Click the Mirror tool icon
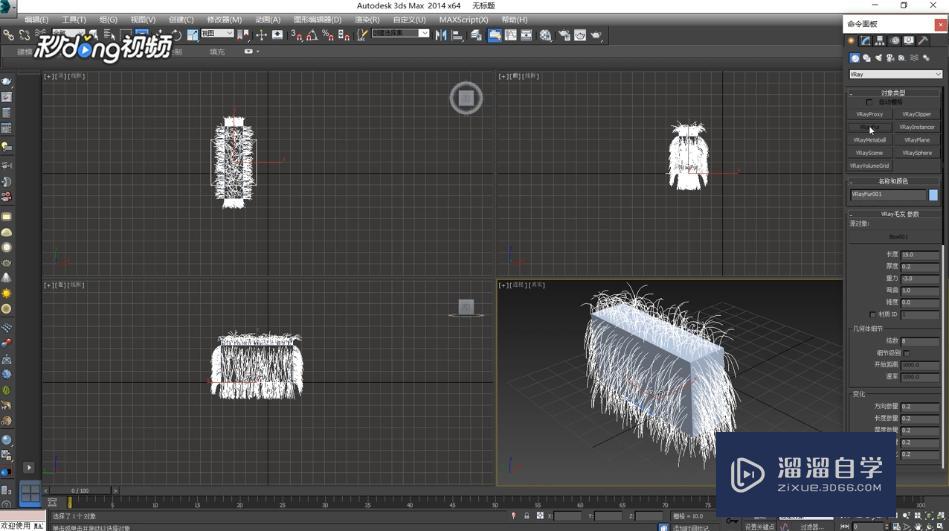Screen dimensions: 949x531 tap(441, 35)
